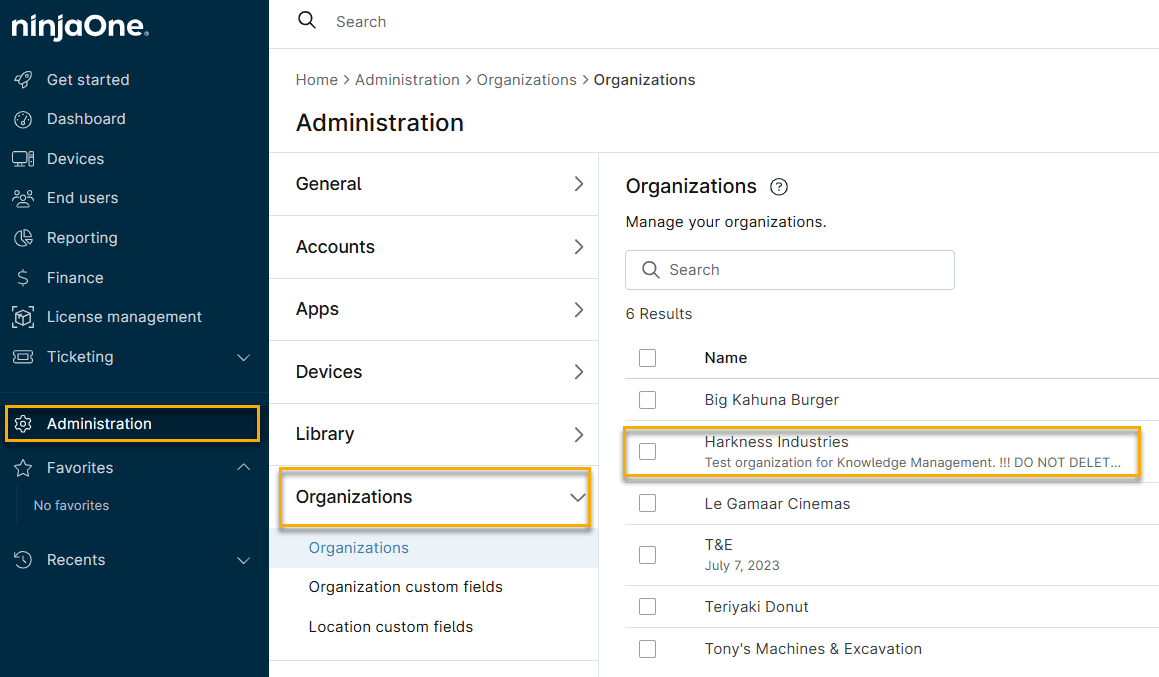Select Organization custom fields submenu item
Image resolution: width=1159 pixels, height=677 pixels.
[405, 587]
